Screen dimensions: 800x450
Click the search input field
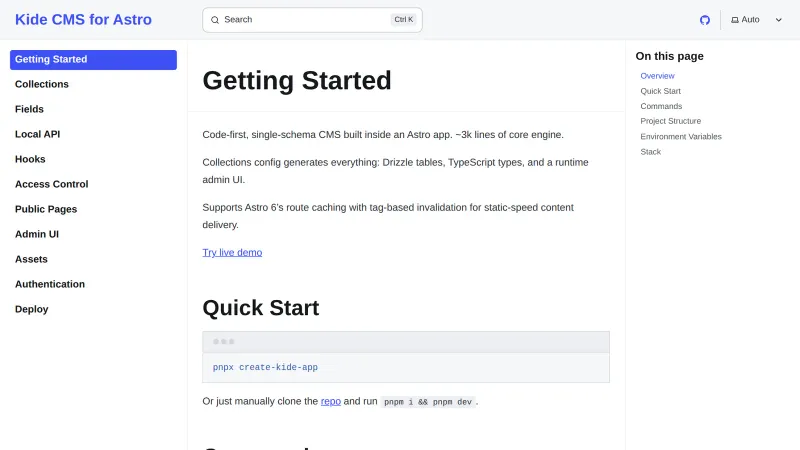click(300, 20)
